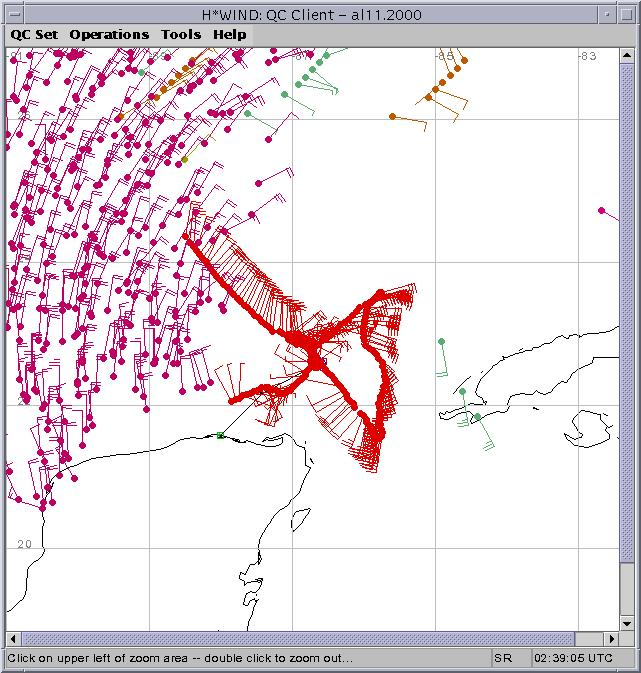Click the vertical scrollbar up arrow
641x673 pixels.
pos(627,56)
